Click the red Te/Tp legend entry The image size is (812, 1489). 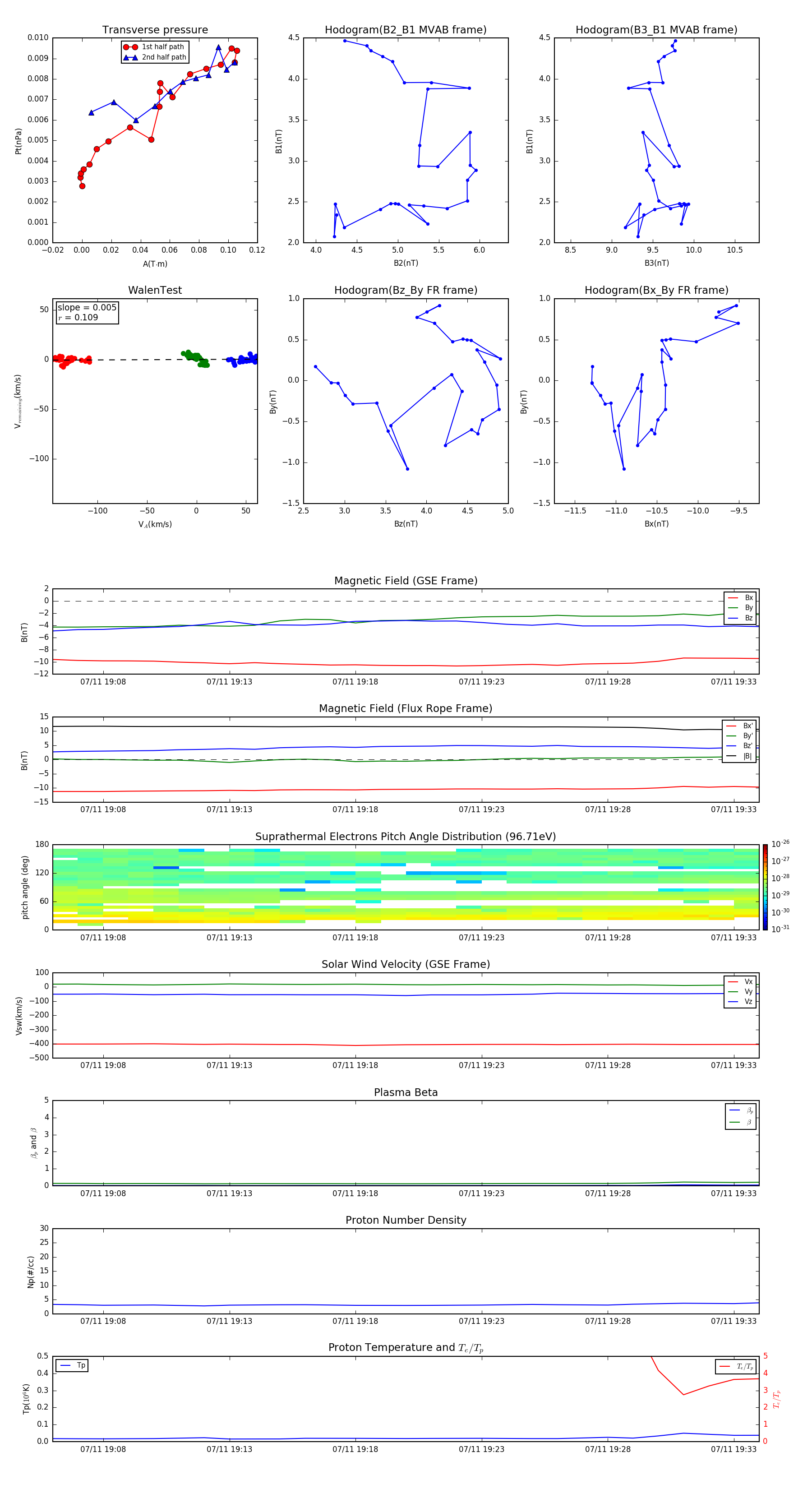coord(736,1366)
